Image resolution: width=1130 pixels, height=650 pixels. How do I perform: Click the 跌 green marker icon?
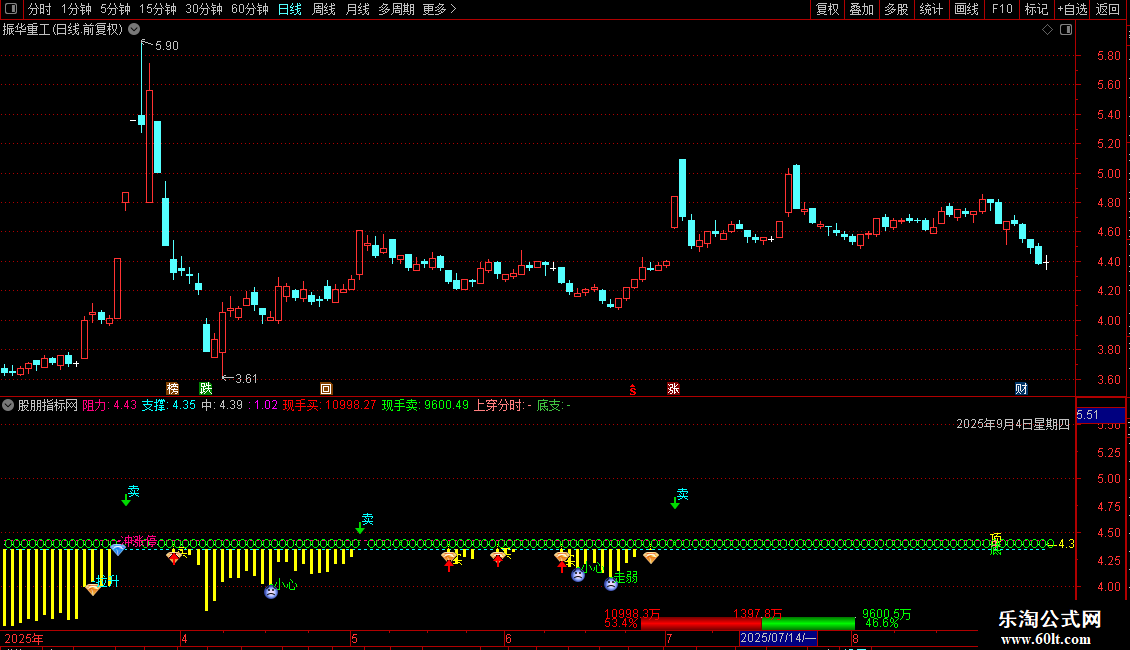[206, 388]
